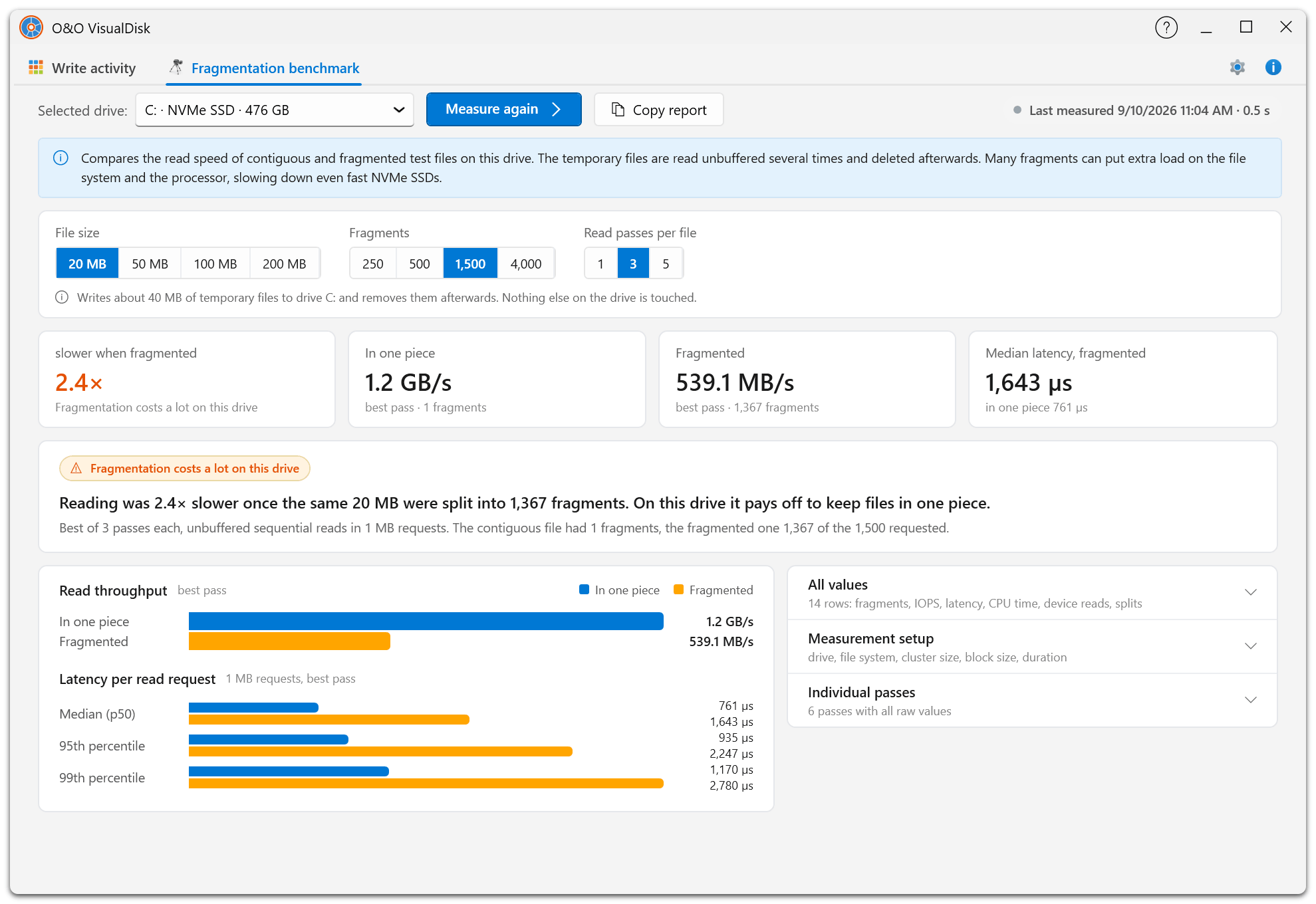Expand the Measurement setup section
Image resolution: width=1316 pixels, height=904 pixels.
(x=1032, y=647)
